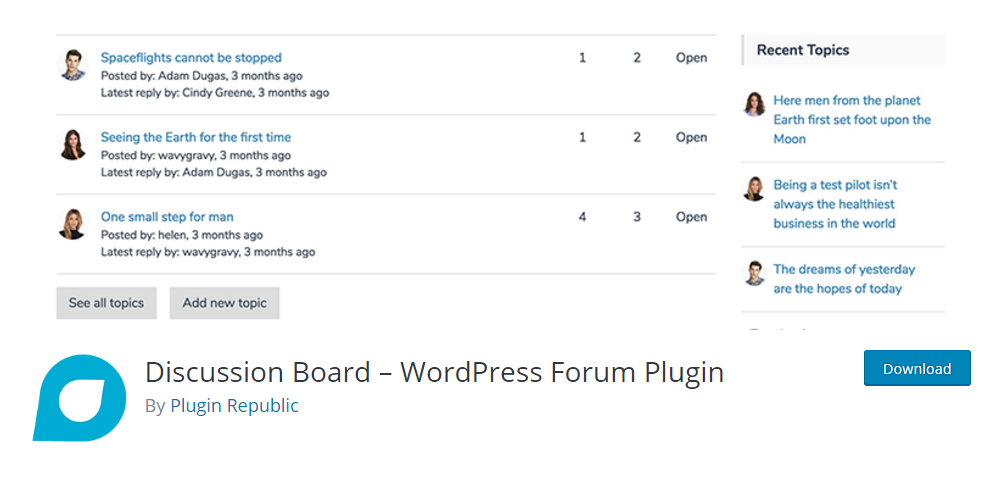This screenshot has width=1004, height=479.
Task: Click the count 4 in One small step row
Action: point(582,216)
